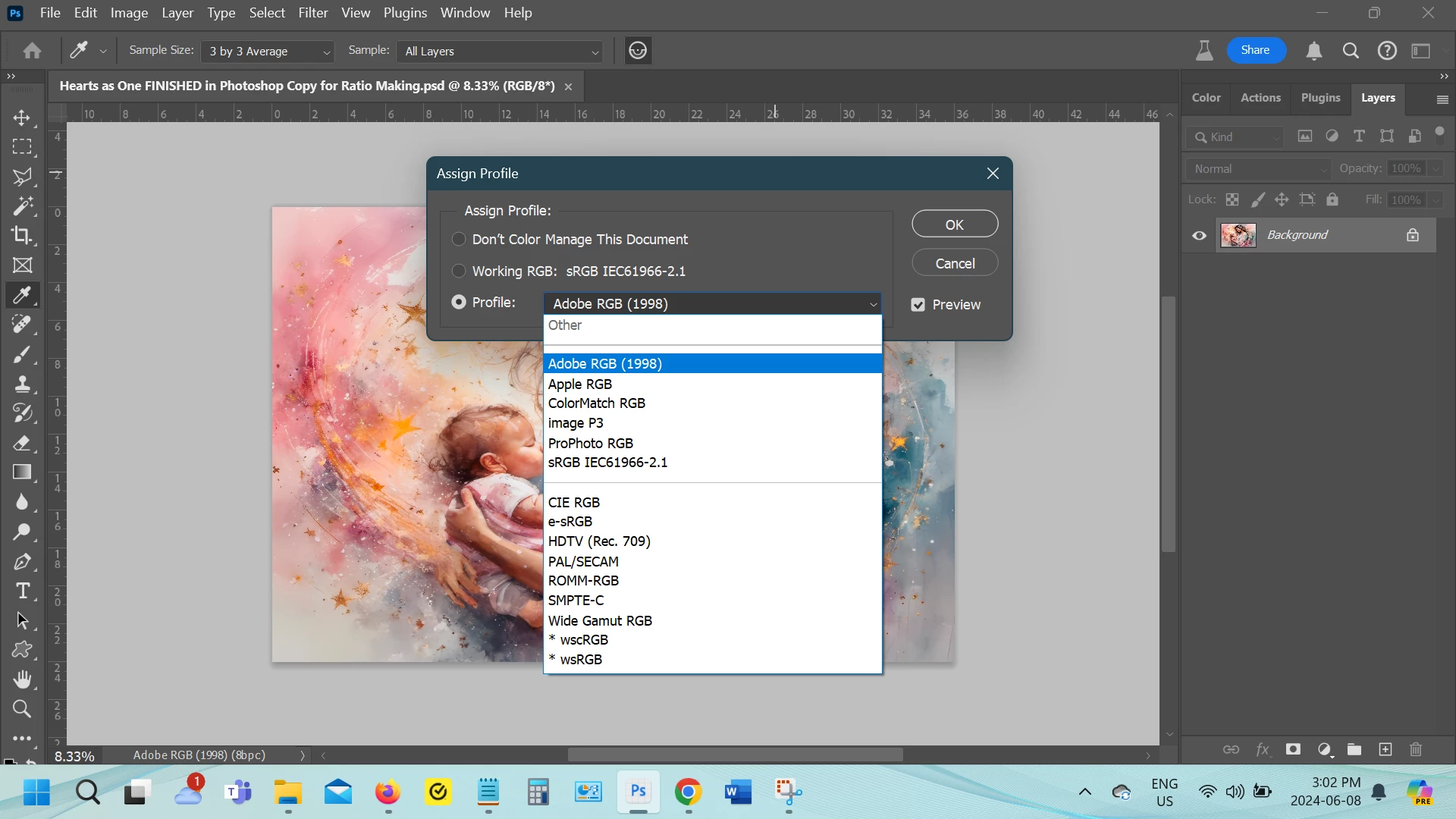The height and width of the screenshot is (819, 1456).
Task: Select Don't Color Manage This Document
Action: coord(459,239)
